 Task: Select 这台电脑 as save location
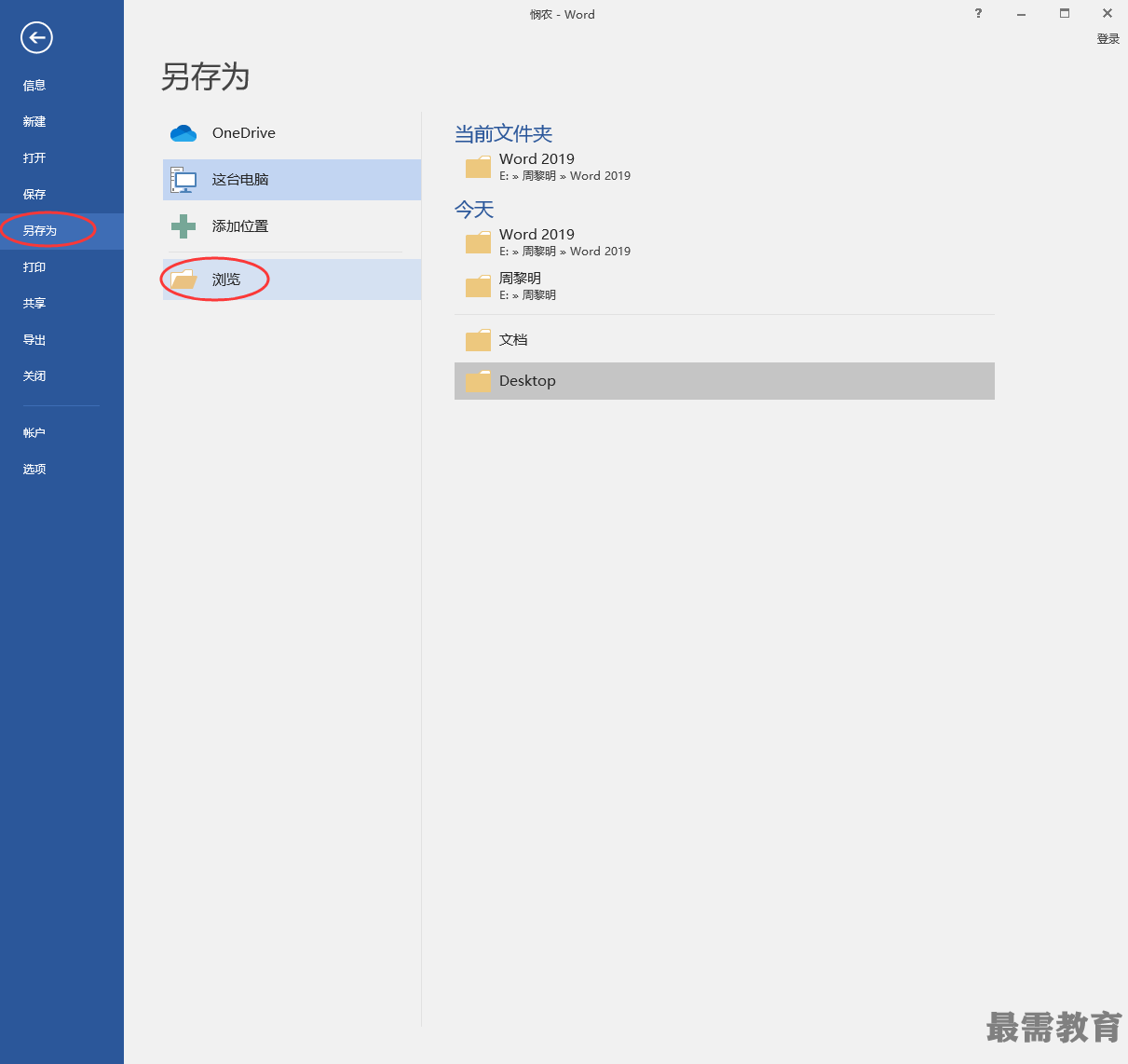pyautogui.click(x=292, y=180)
